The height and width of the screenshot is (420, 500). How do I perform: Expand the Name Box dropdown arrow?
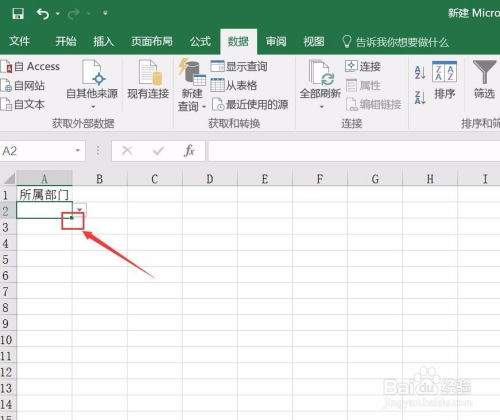78,151
